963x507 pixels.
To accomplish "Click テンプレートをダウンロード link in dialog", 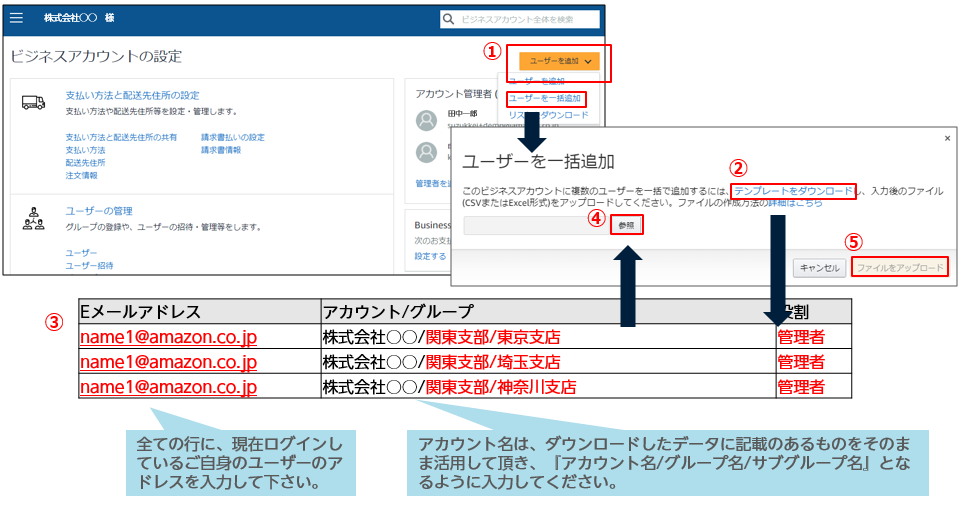I will point(793,191).
